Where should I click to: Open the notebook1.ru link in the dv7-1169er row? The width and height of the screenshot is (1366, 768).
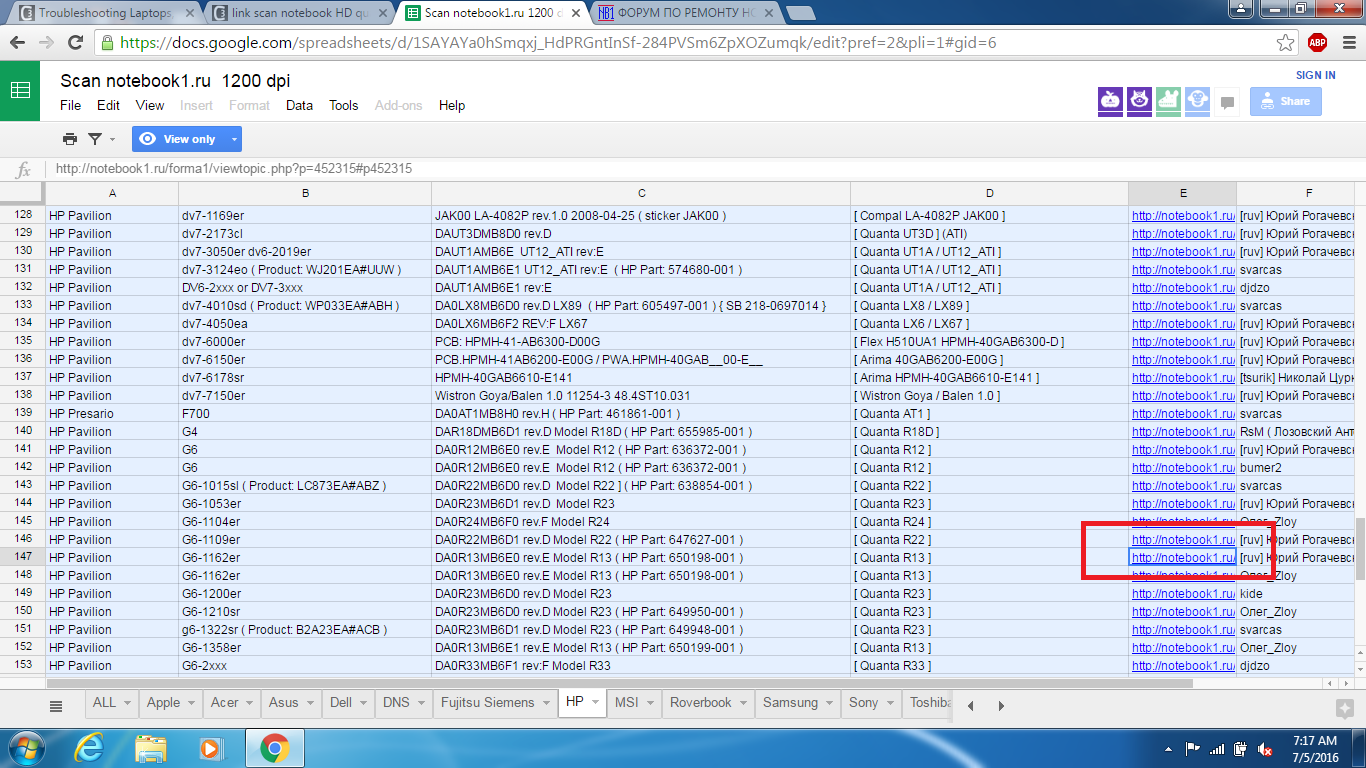click(1183, 215)
